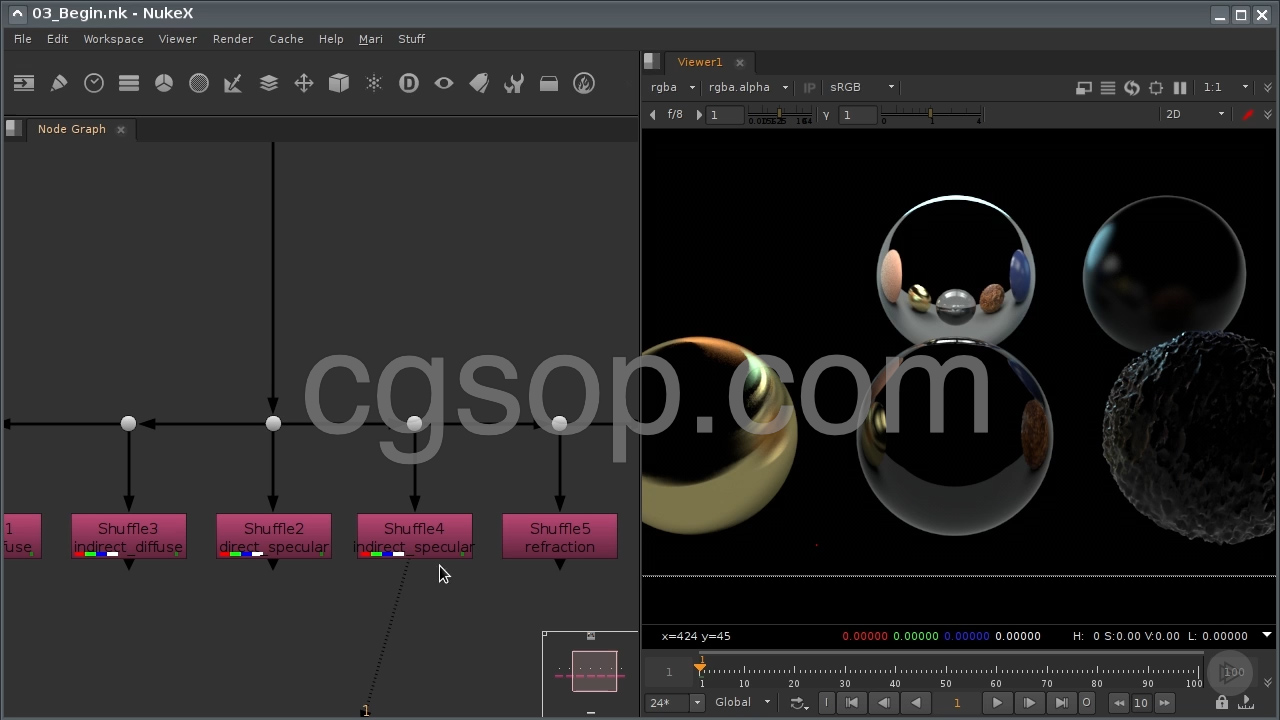Select the Shuffle5 refraction node

pyautogui.click(x=560, y=537)
